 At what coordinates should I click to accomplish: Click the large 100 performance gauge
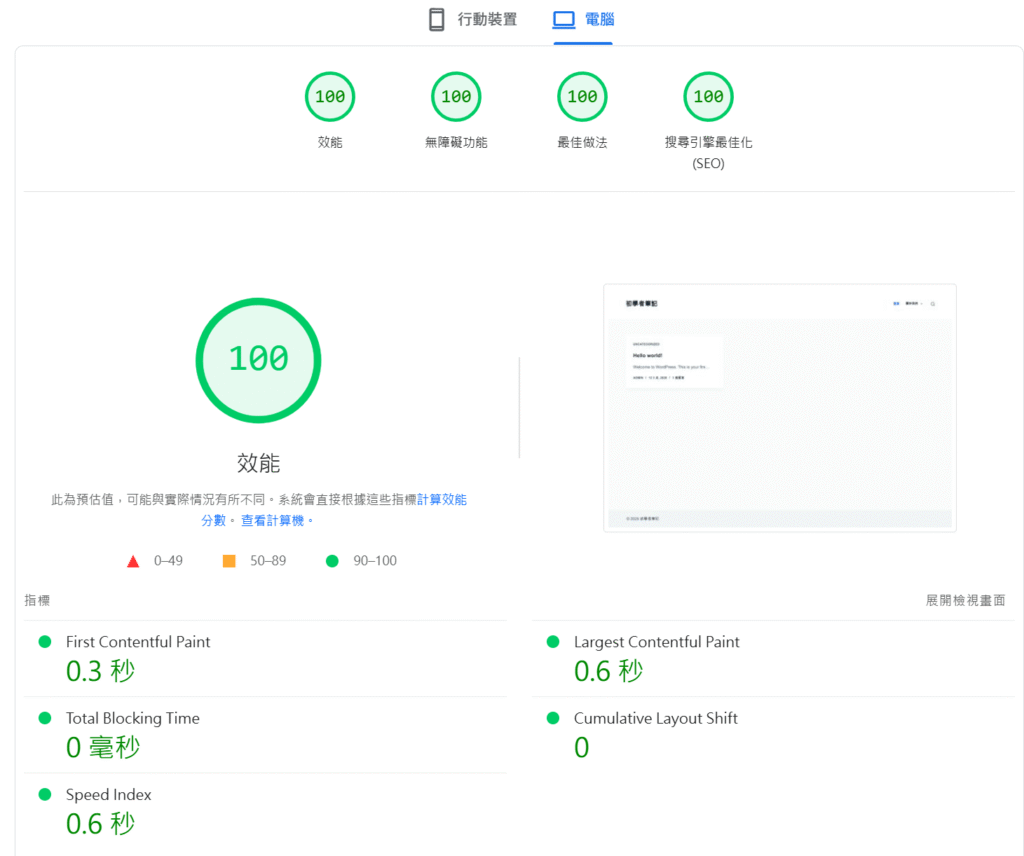[x=258, y=360]
